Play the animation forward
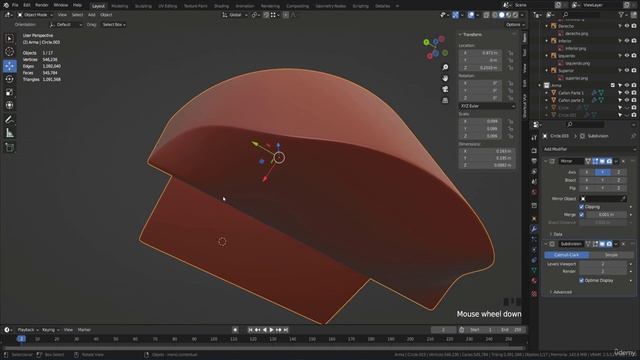The image size is (640, 360). pyautogui.click(x=271, y=330)
